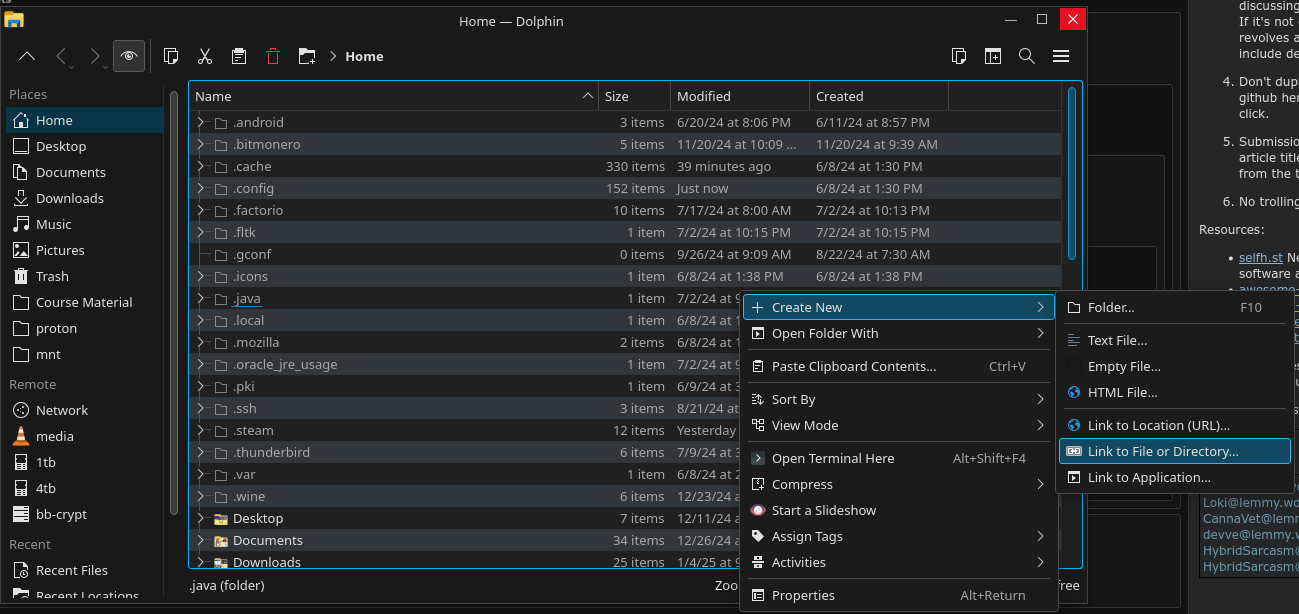This screenshot has height=614, width=1299.
Task: Open Music from the Places sidebar
Action: click(85, 224)
